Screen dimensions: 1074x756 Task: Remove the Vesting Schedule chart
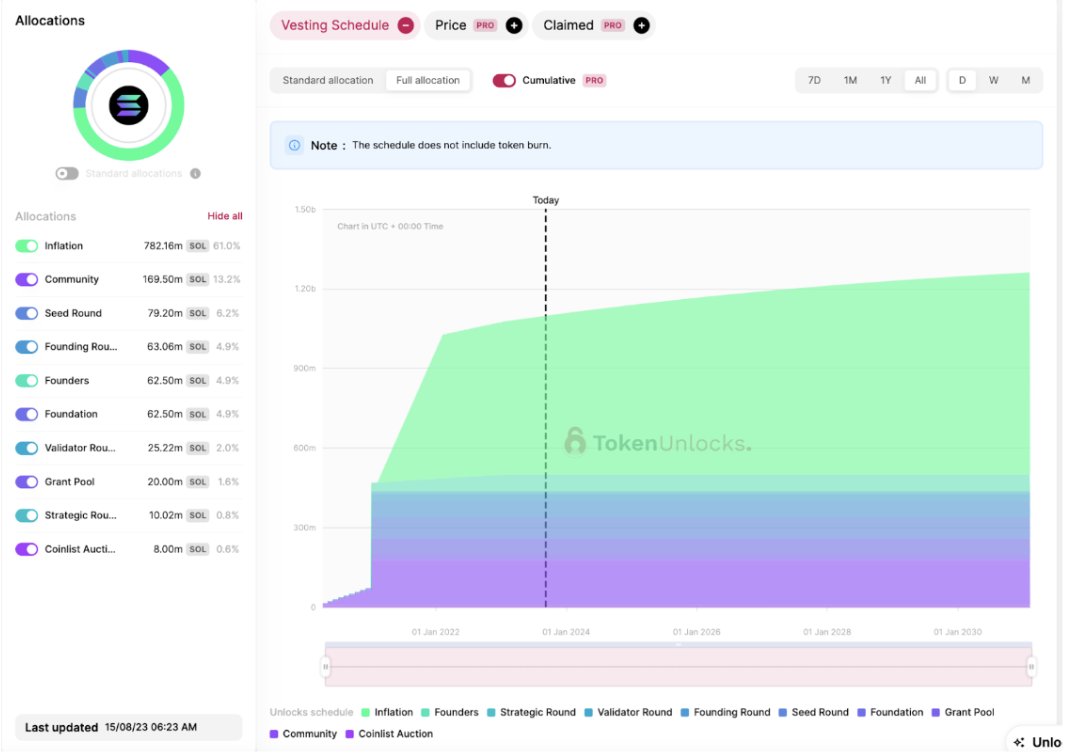(x=408, y=25)
